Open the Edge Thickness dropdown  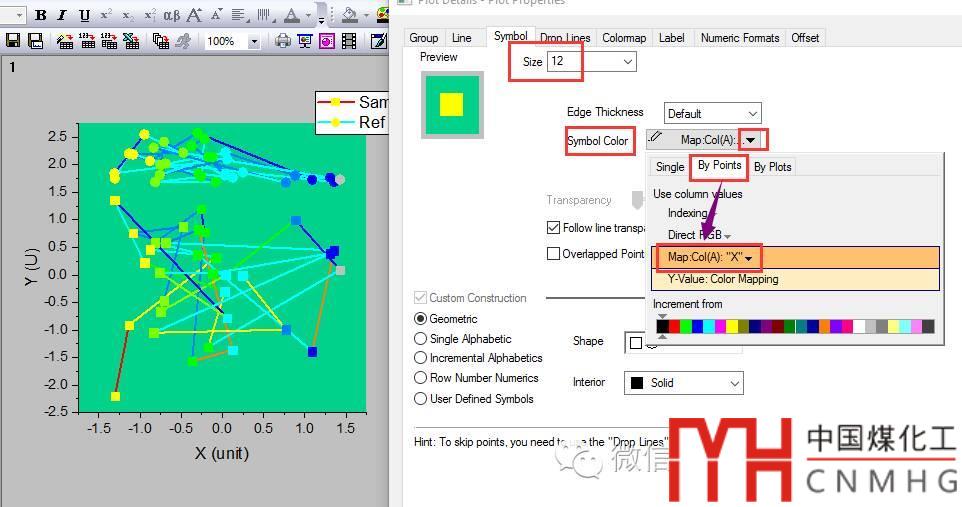point(753,114)
